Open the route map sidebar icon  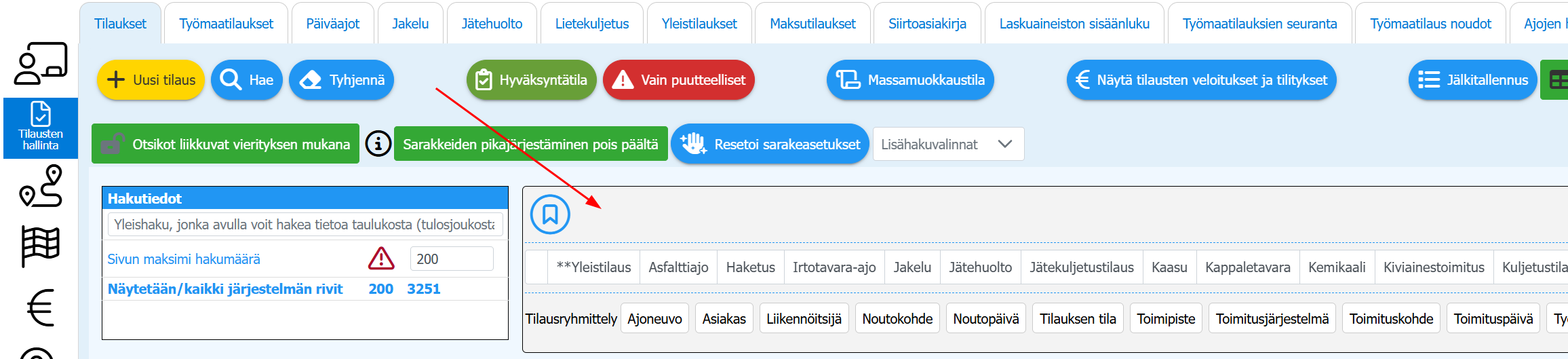41,186
